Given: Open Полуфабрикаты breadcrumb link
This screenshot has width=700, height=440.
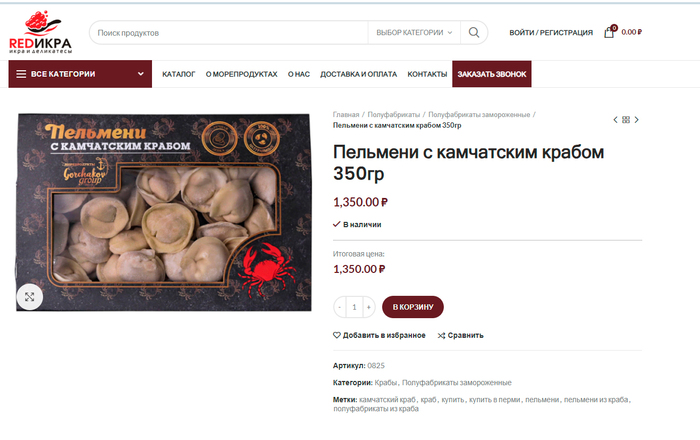Looking at the screenshot, I should (x=394, y=115).
